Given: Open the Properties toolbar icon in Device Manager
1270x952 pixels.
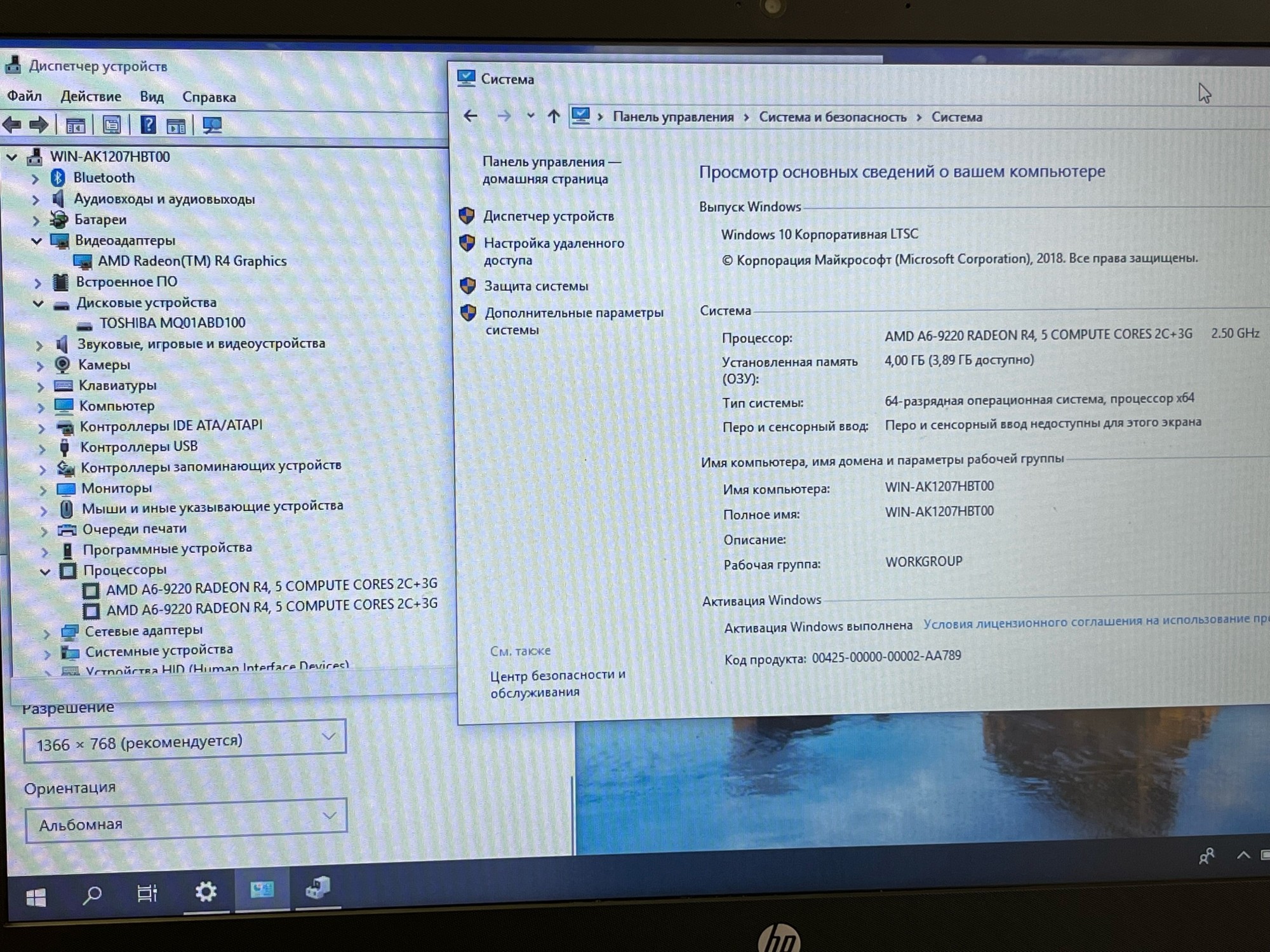Looking at the screenshot, I should click(x=112, y=125).
